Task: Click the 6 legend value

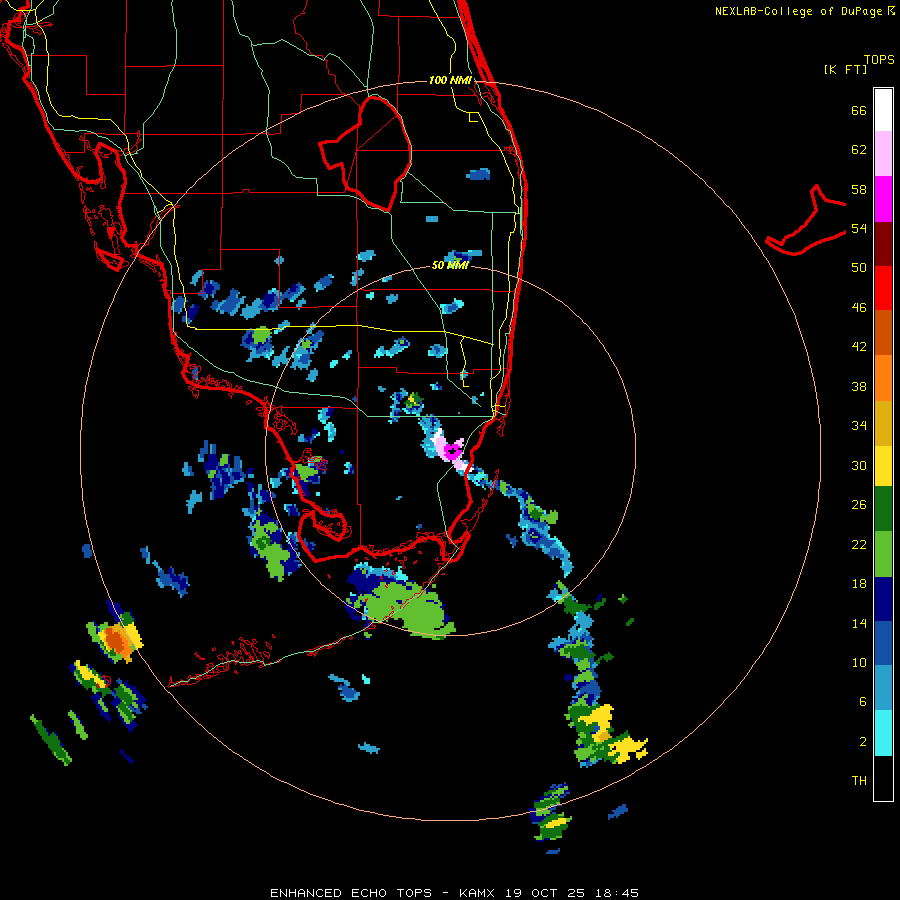Action: coord(863,702)
